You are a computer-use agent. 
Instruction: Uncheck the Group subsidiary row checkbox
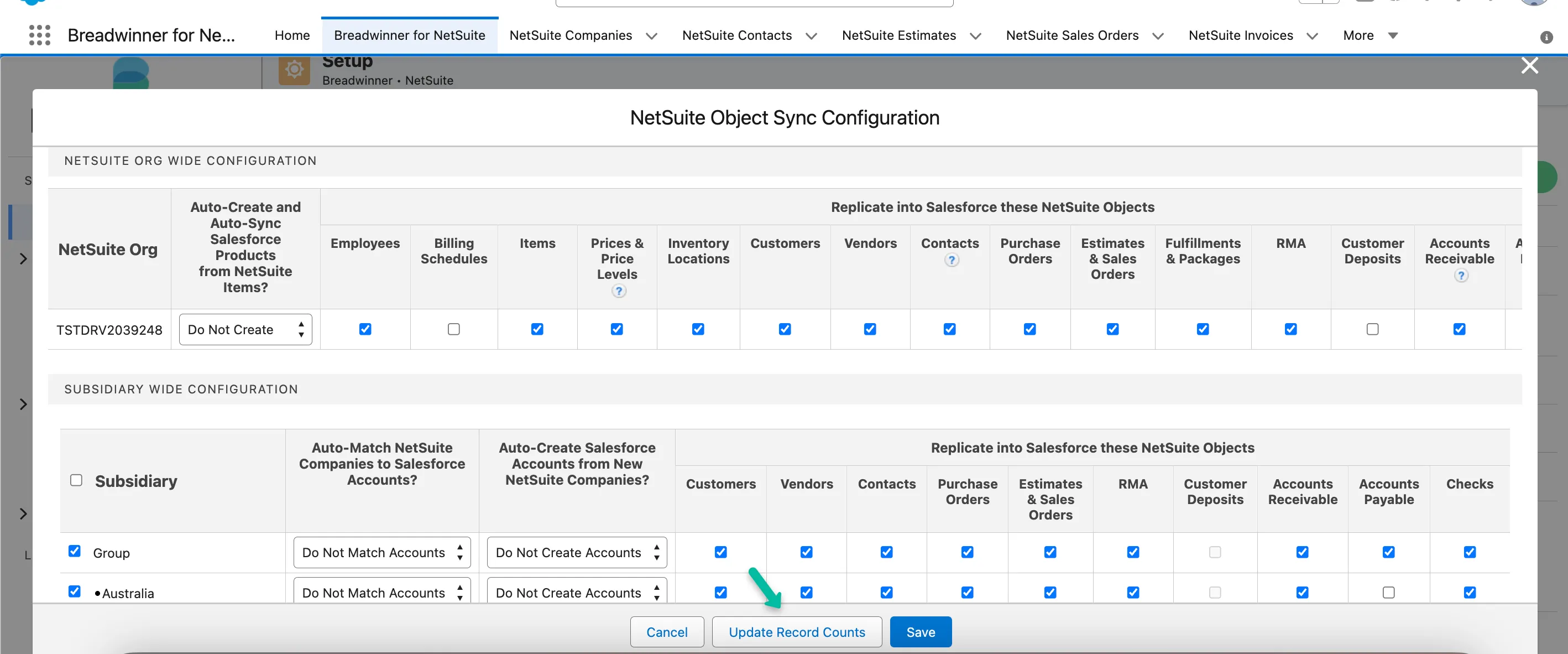pyautogui.click(x=74, y=551)
